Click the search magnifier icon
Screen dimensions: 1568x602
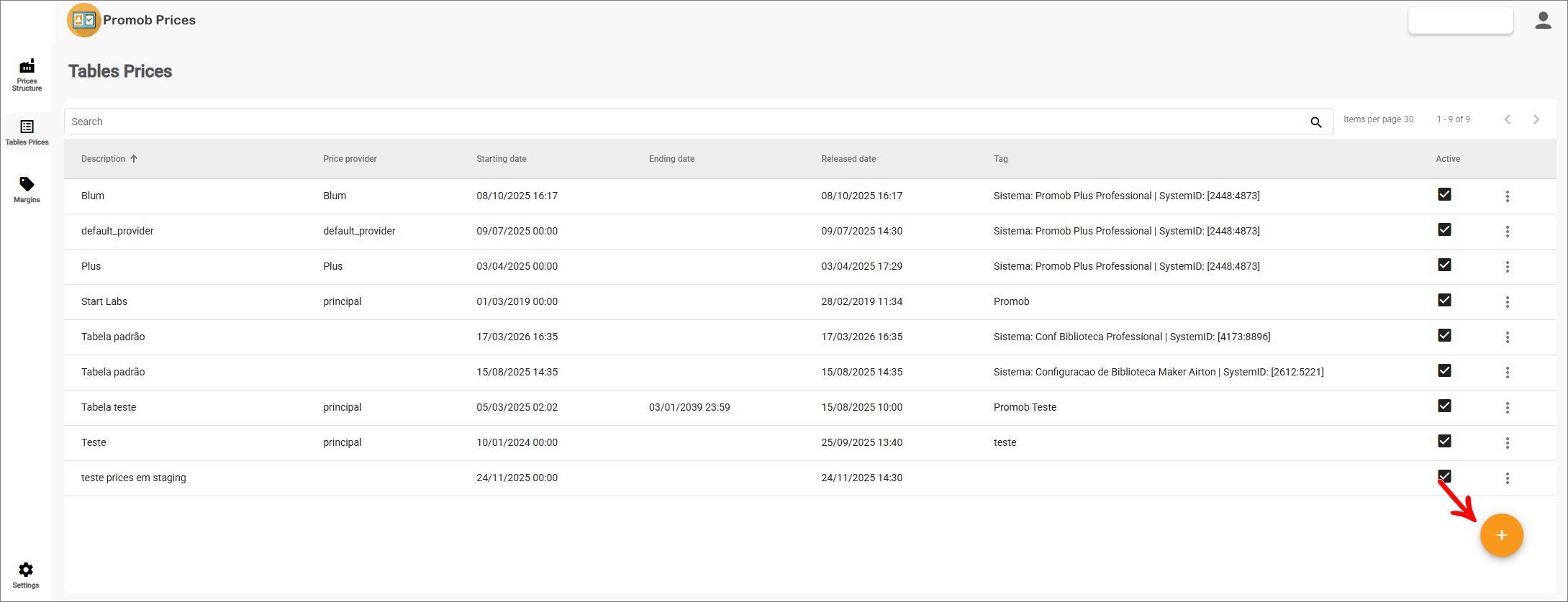tap(1316, 122)
